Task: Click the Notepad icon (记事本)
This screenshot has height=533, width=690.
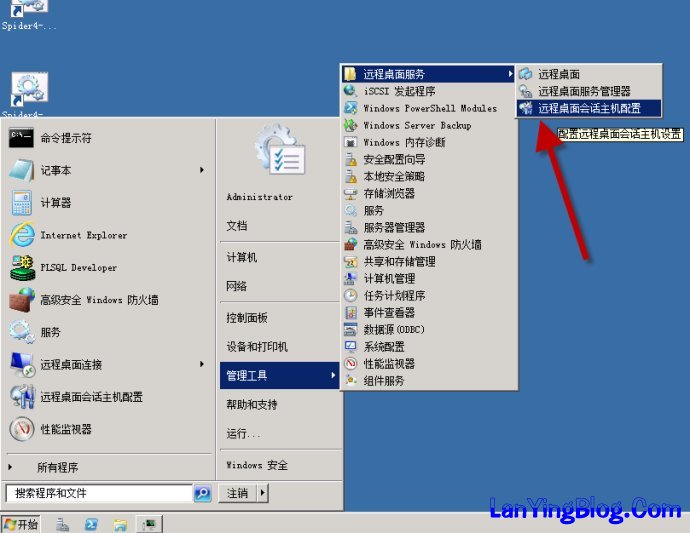Action: pos(21,170)
